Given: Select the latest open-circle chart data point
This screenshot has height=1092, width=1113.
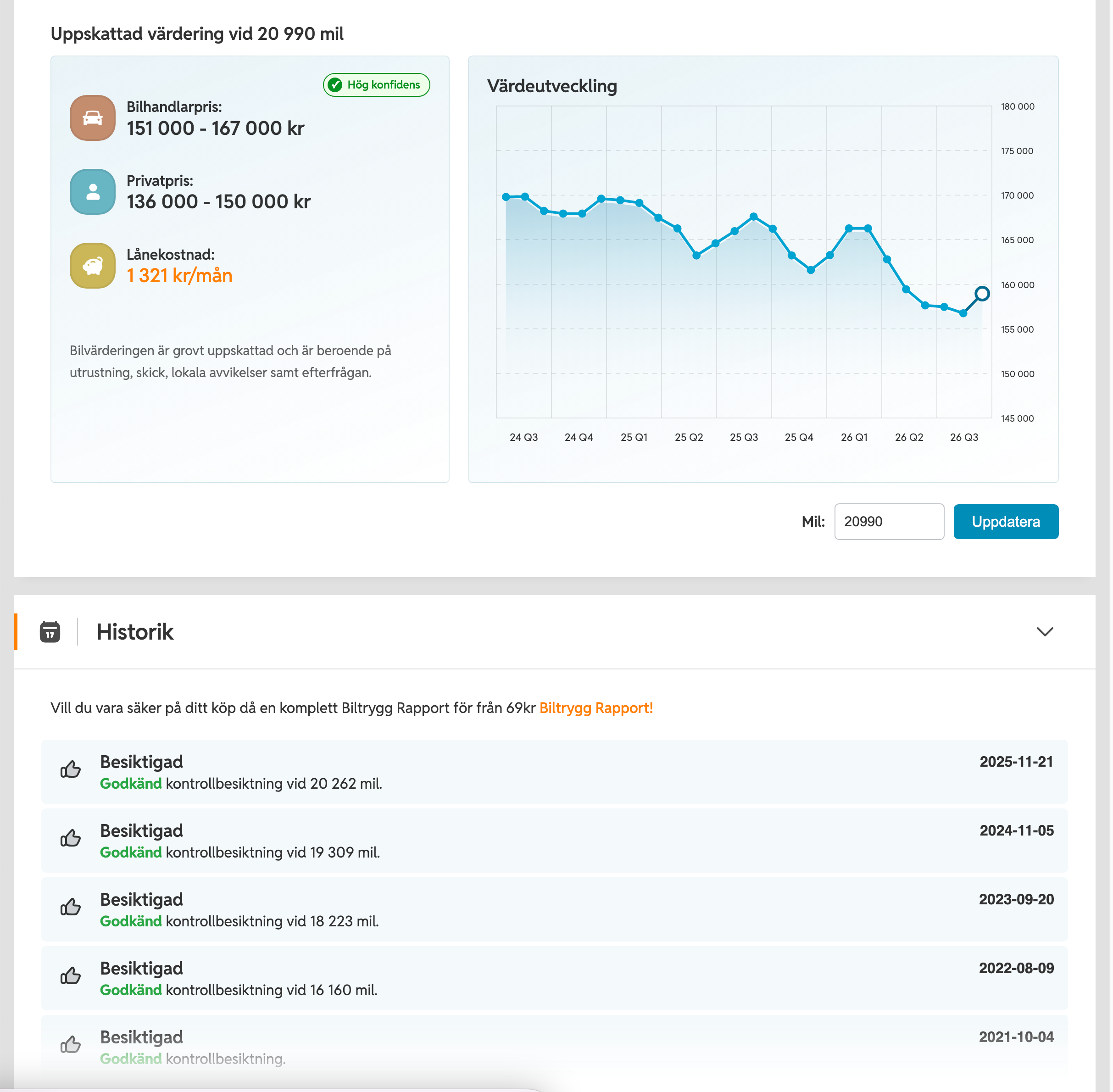Looking at the screenshot, I should 982,294.
